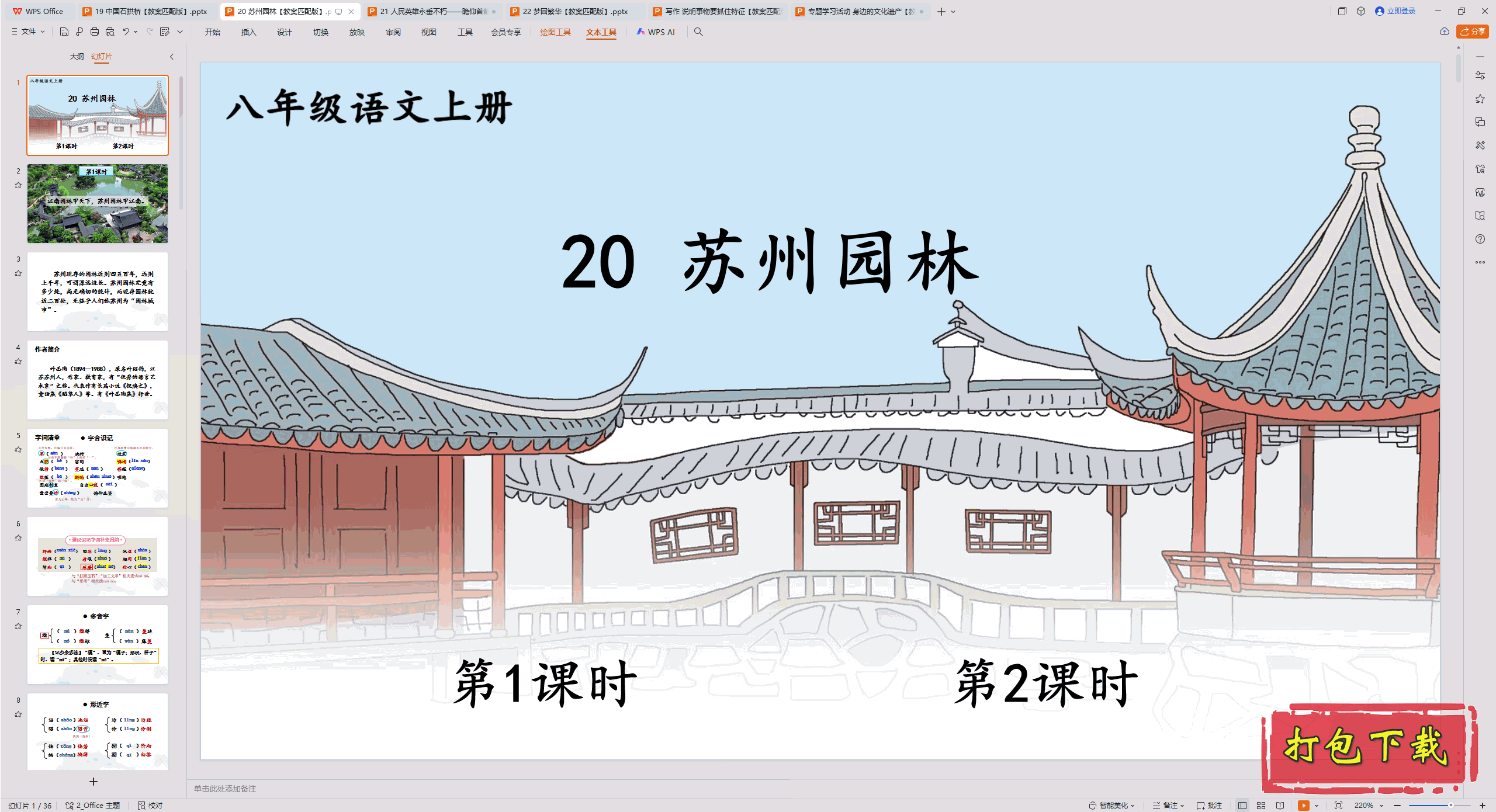Image resolution: width=1496 pixels, height=812 pixels.
Task: Switch to the 大纲 outline tab
Action: [x=77, y=57]
